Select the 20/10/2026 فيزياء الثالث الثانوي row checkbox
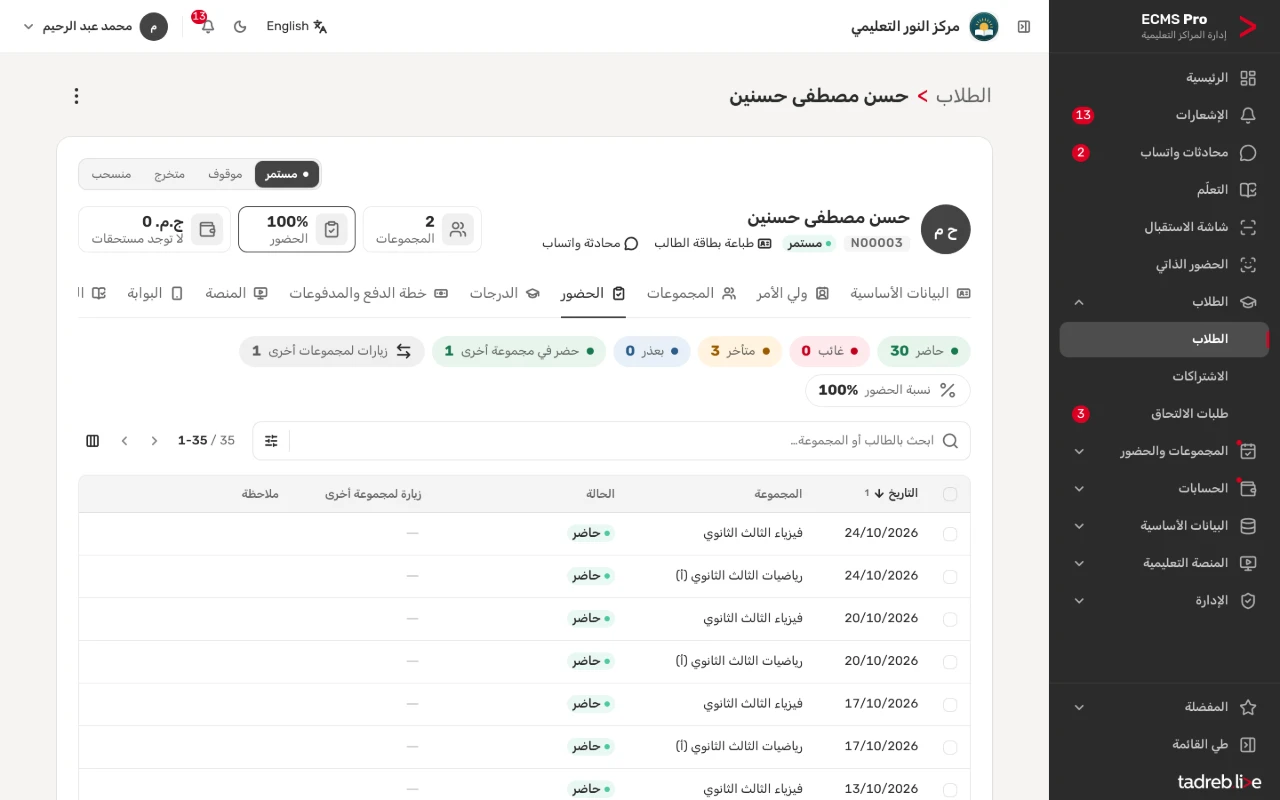This screenshot has width=1280, height=800. click(x=950, y=619)
